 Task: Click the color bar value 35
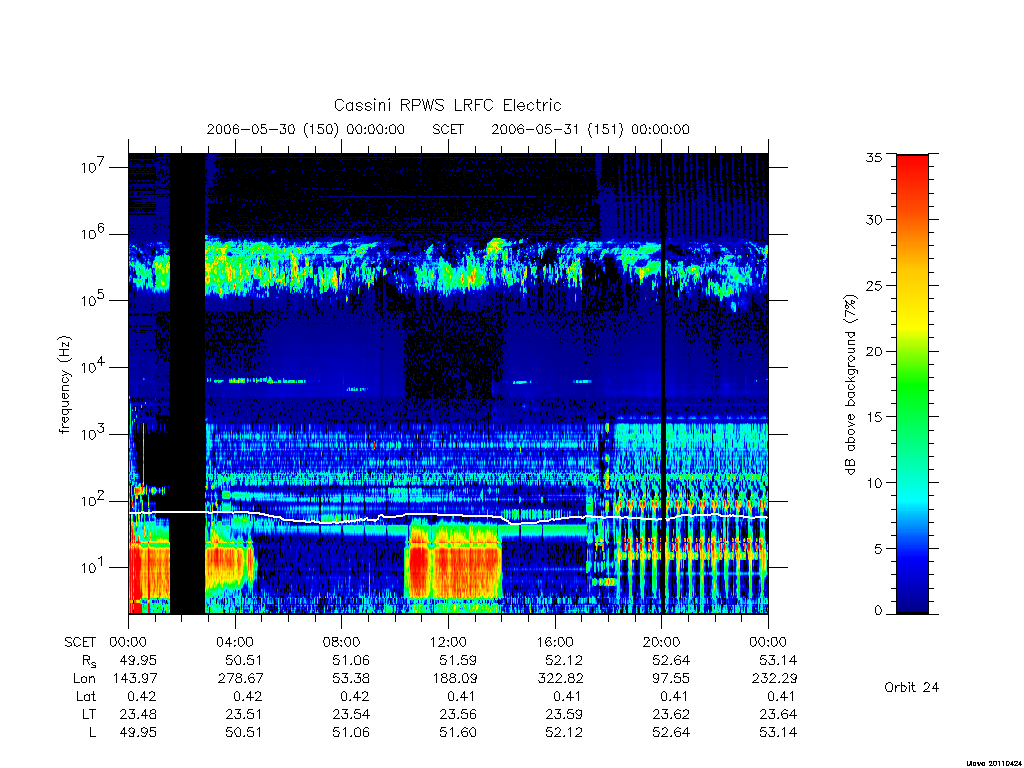(874, 157)
